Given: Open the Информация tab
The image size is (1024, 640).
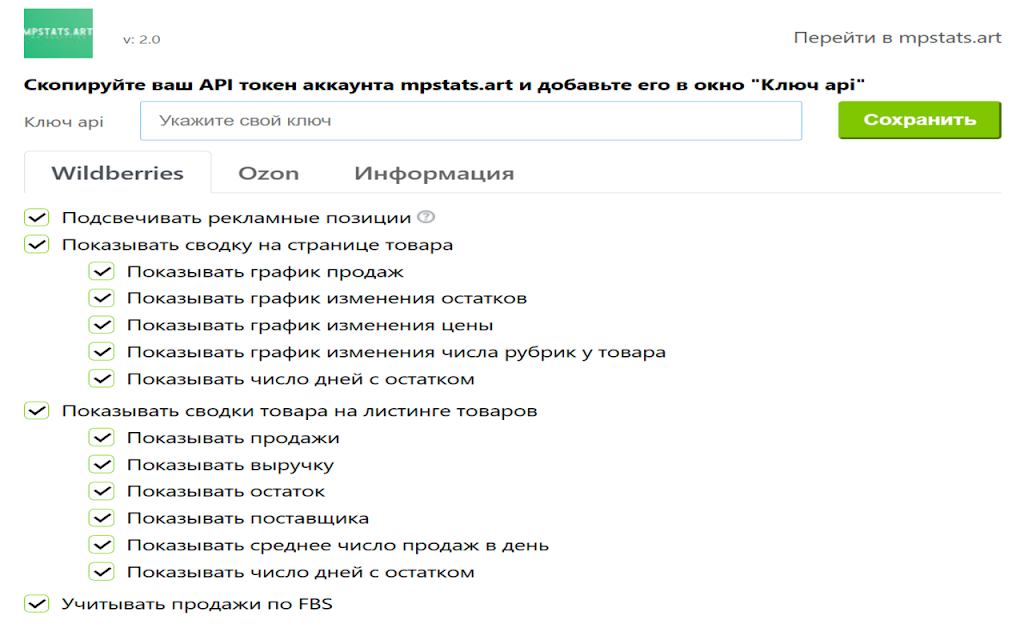Looking at the screenshot, I should [434, 174].
